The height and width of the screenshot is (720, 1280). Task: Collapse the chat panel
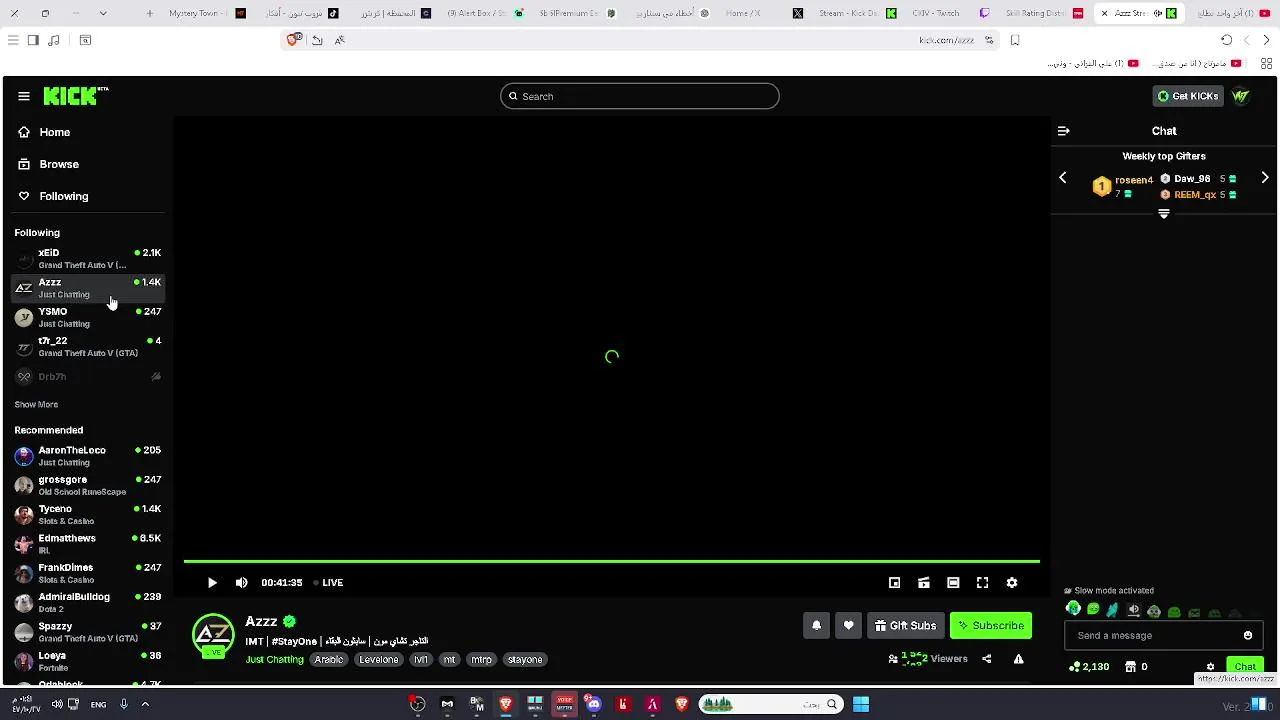[1064, 131]
